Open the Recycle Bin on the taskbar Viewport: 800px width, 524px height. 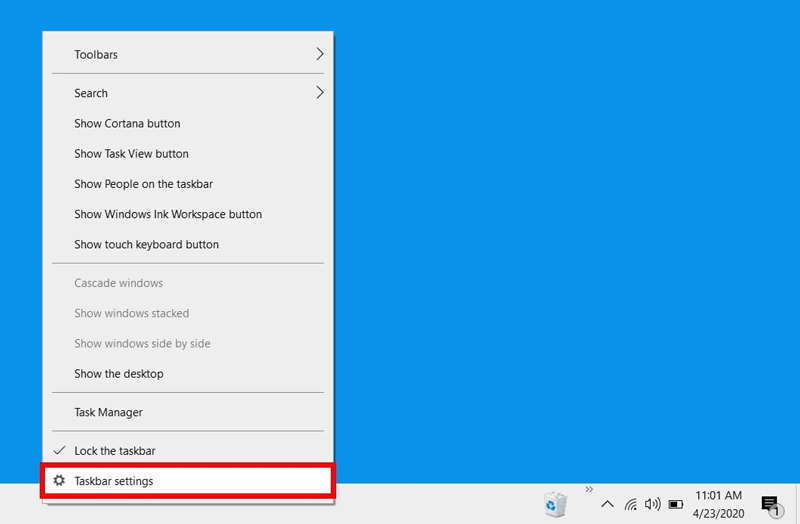(x=555, y=504)
